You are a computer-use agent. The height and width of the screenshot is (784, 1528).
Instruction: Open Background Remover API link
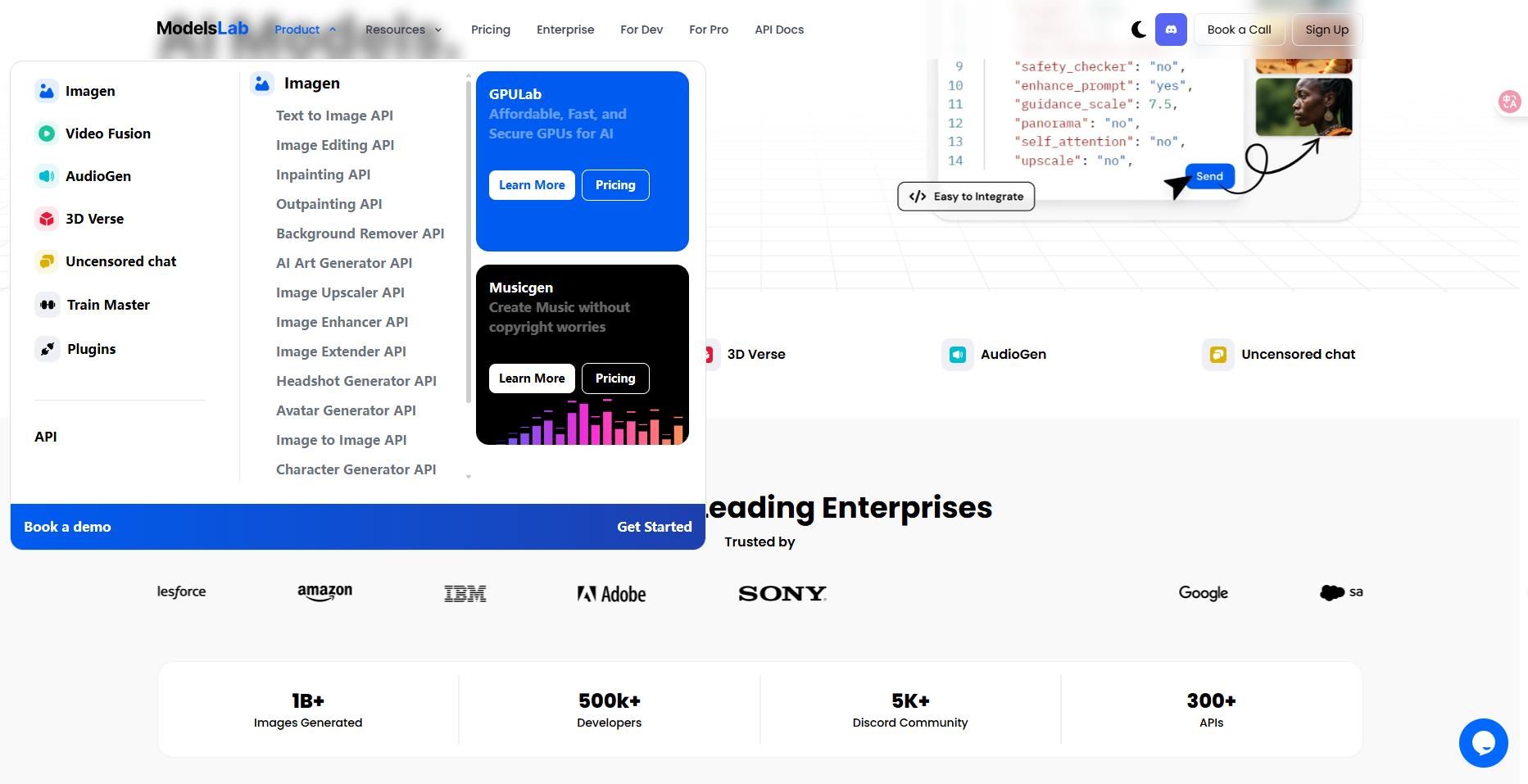coord(360,233)
